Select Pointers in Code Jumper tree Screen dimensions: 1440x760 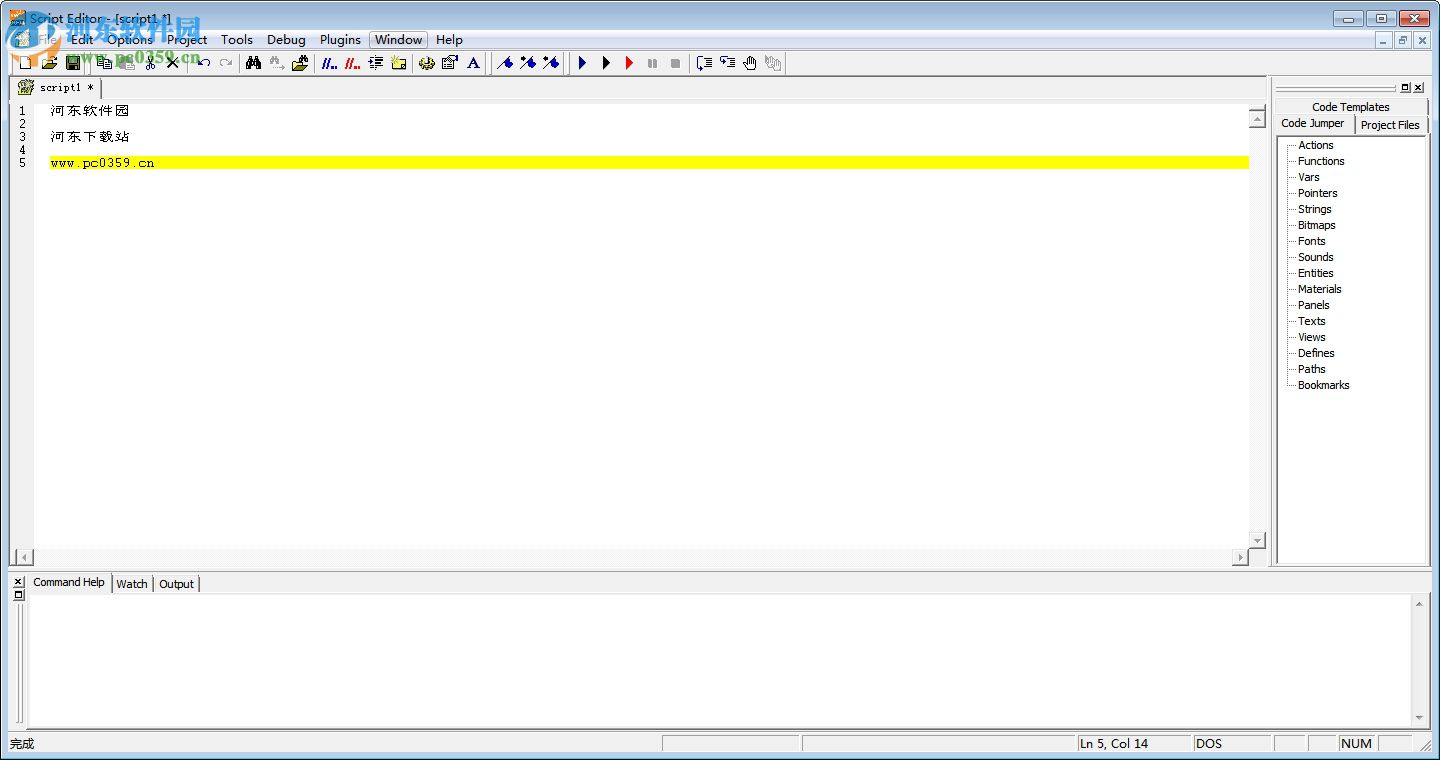tap(1318, 193)
